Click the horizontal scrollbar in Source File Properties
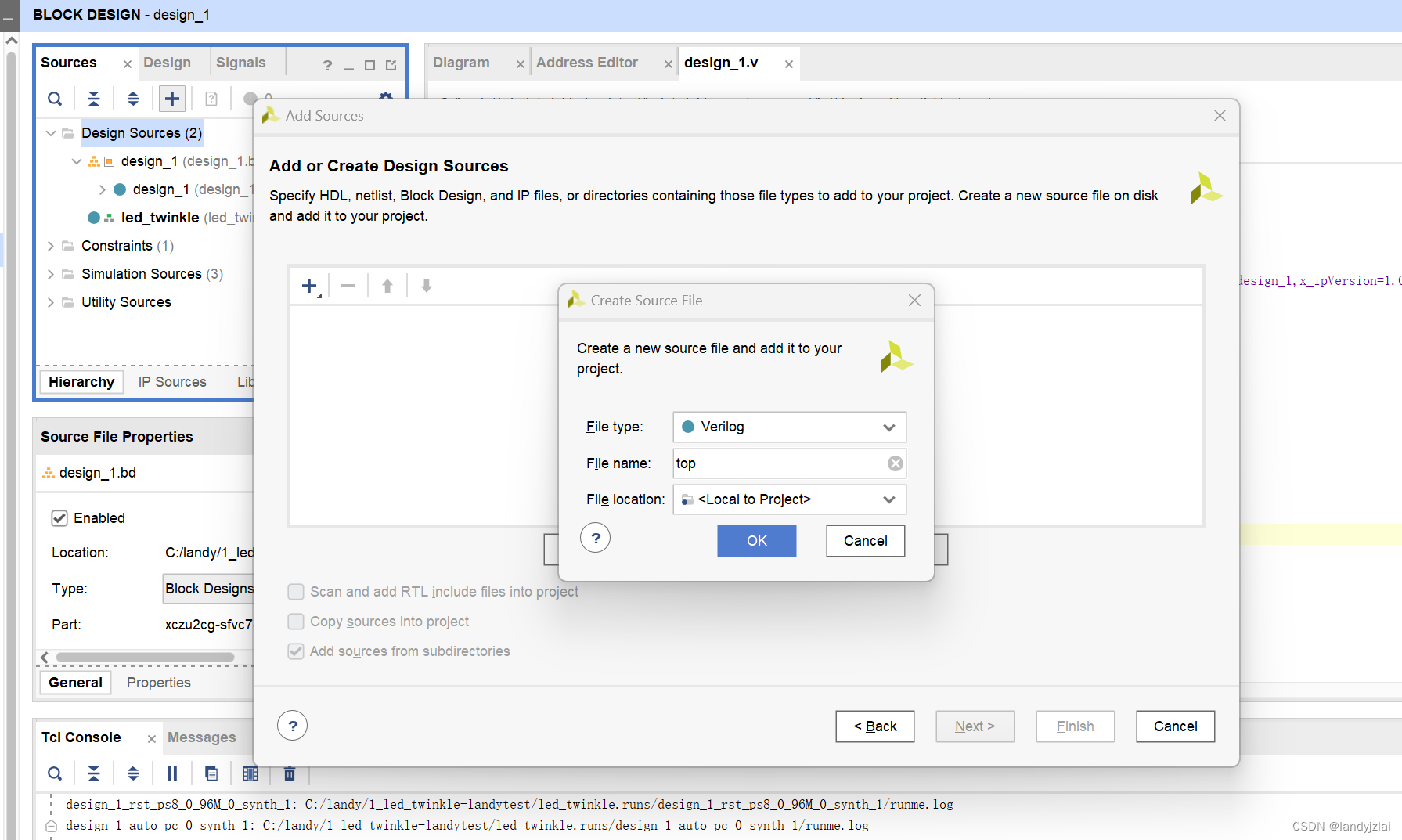Screen dimensions: 1402x840 click(x=145, y=658)
